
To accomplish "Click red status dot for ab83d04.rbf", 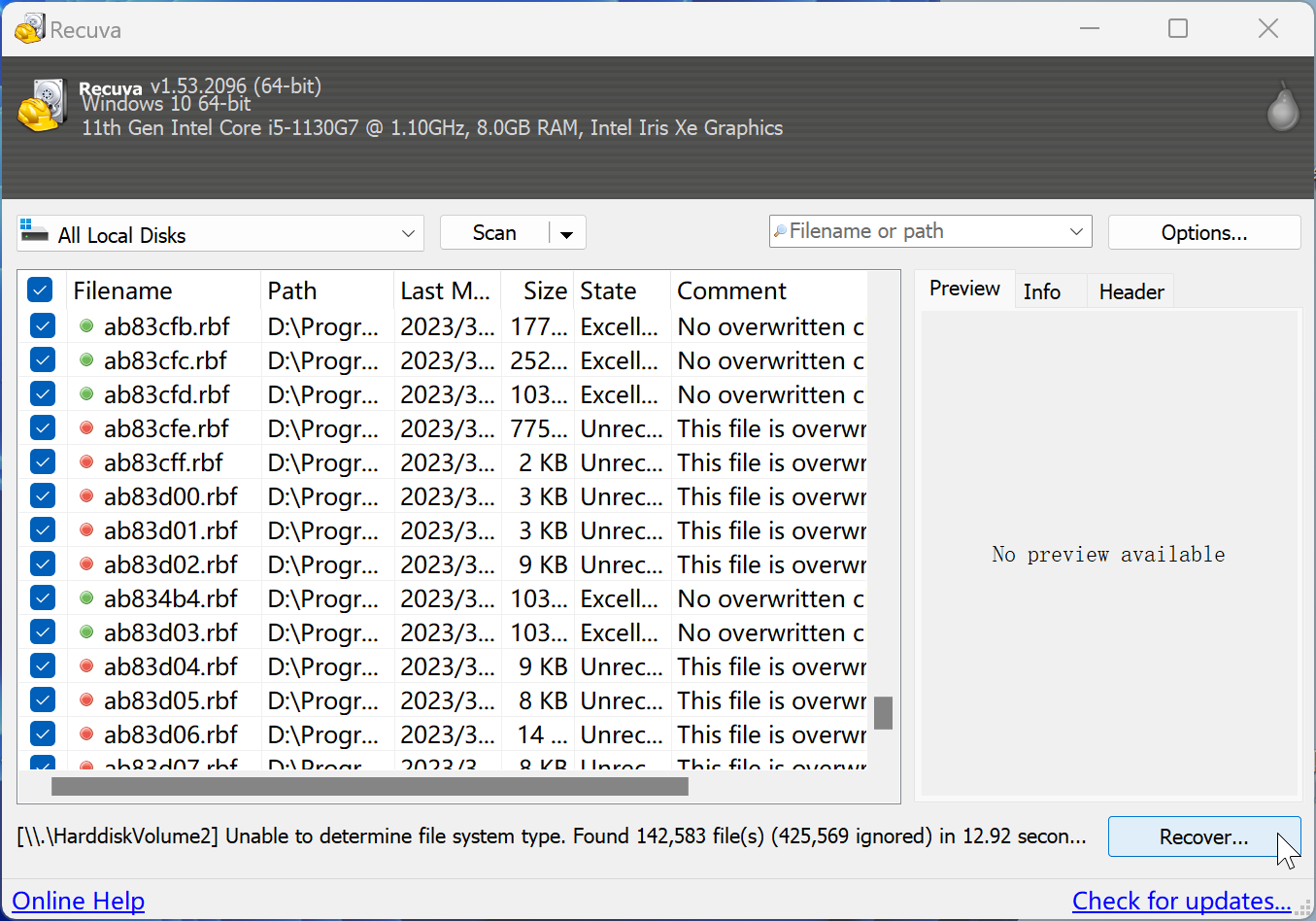I will pos(86,666).
